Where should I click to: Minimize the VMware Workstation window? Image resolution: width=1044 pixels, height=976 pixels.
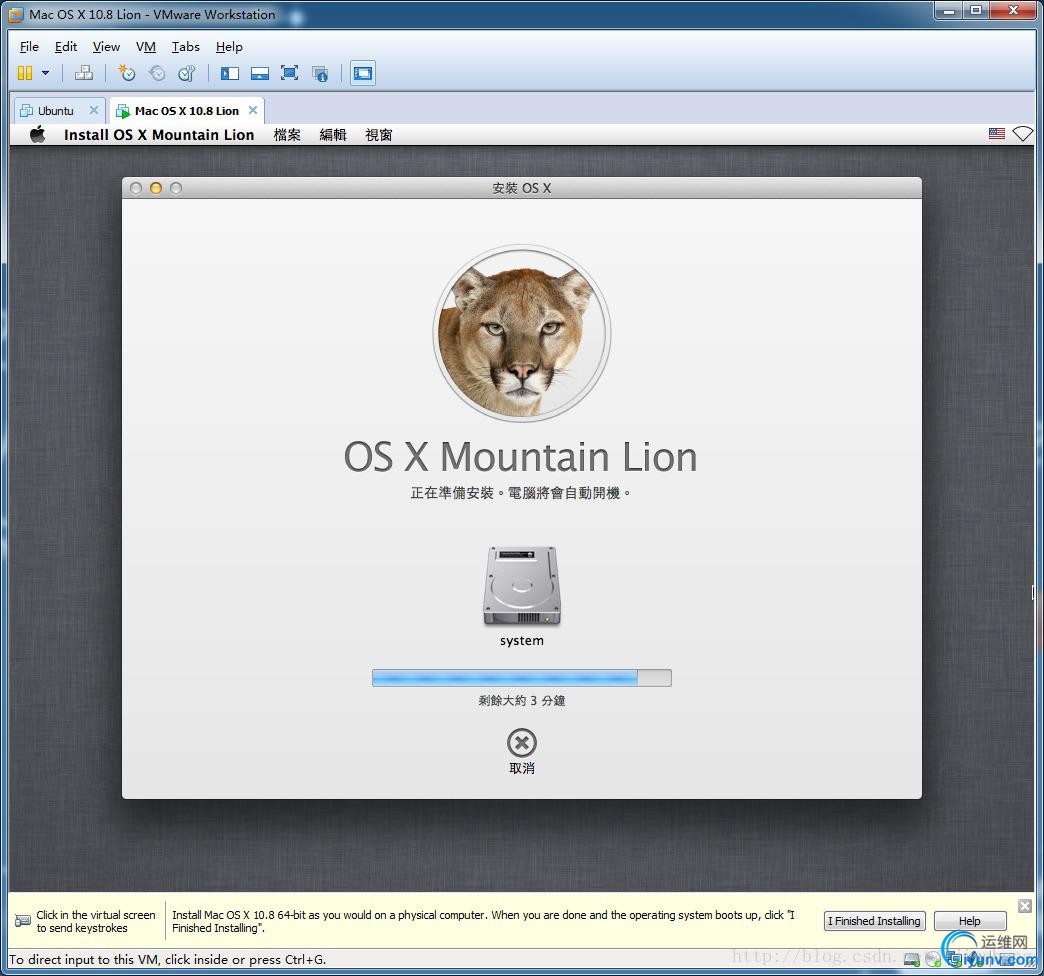pos(949,11)
